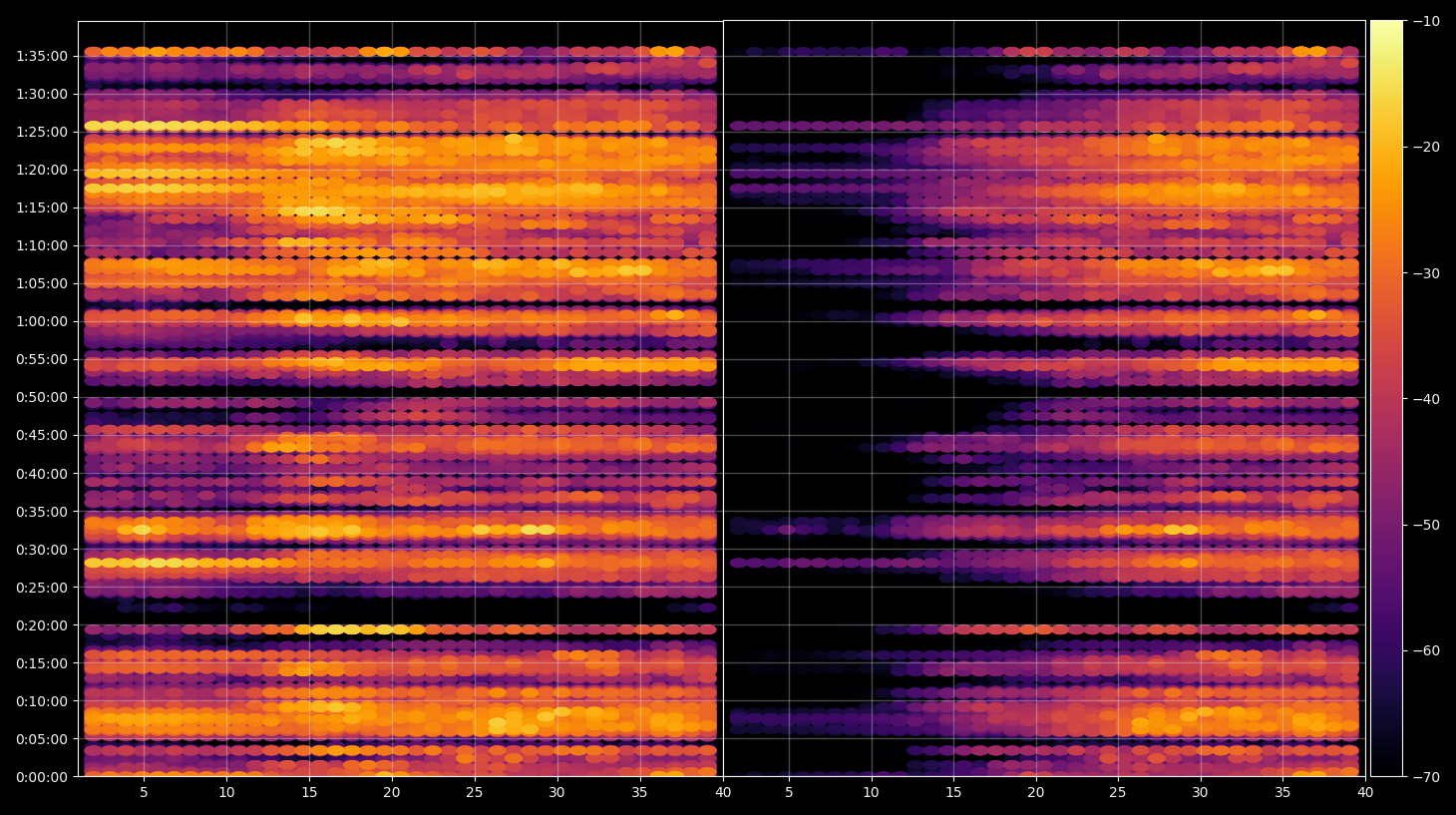Select the 1:30:00 y-axis tick label
This screenshot has width=1456, height=815.
pos(42,94)
